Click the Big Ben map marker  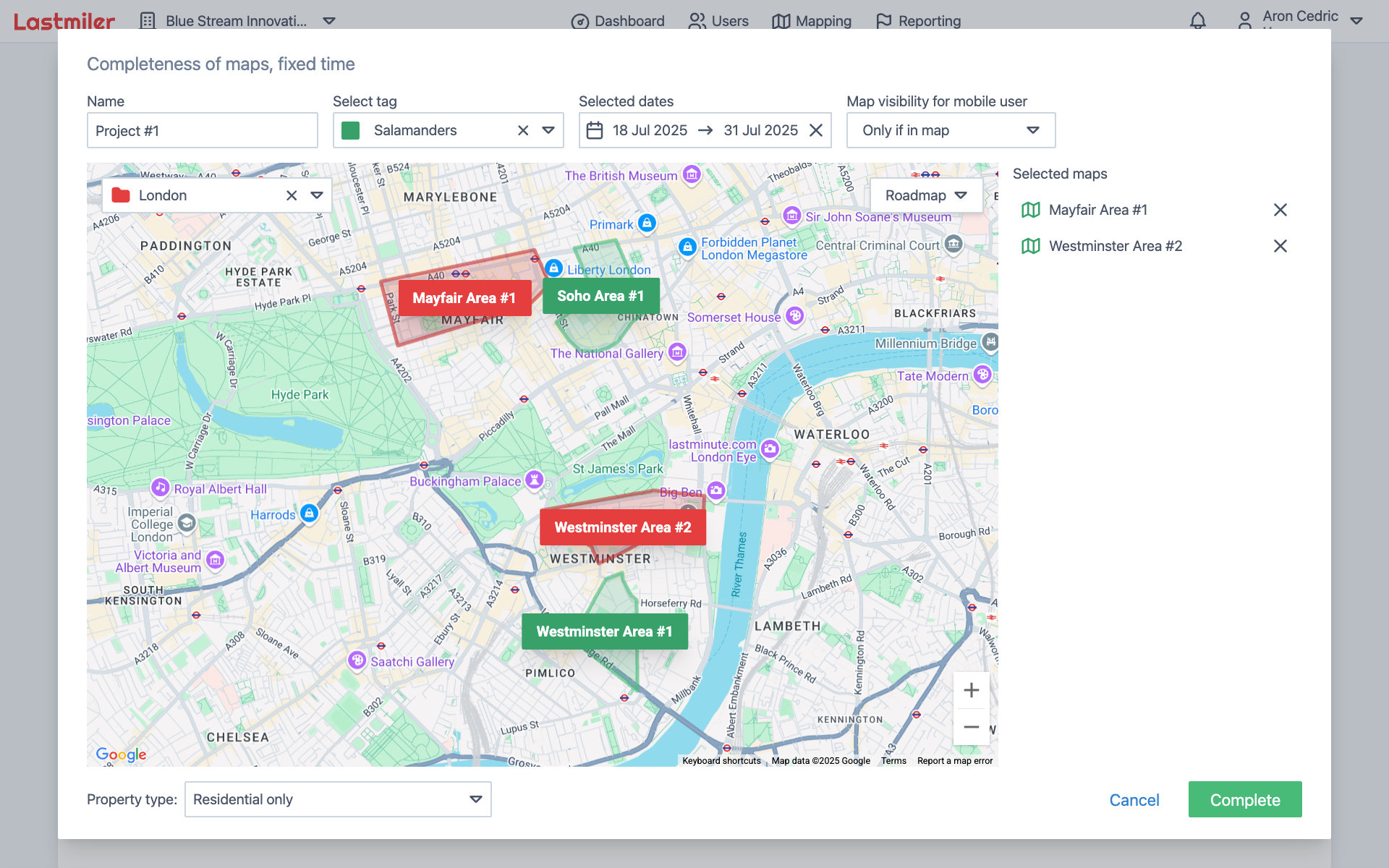coord(716,491)
